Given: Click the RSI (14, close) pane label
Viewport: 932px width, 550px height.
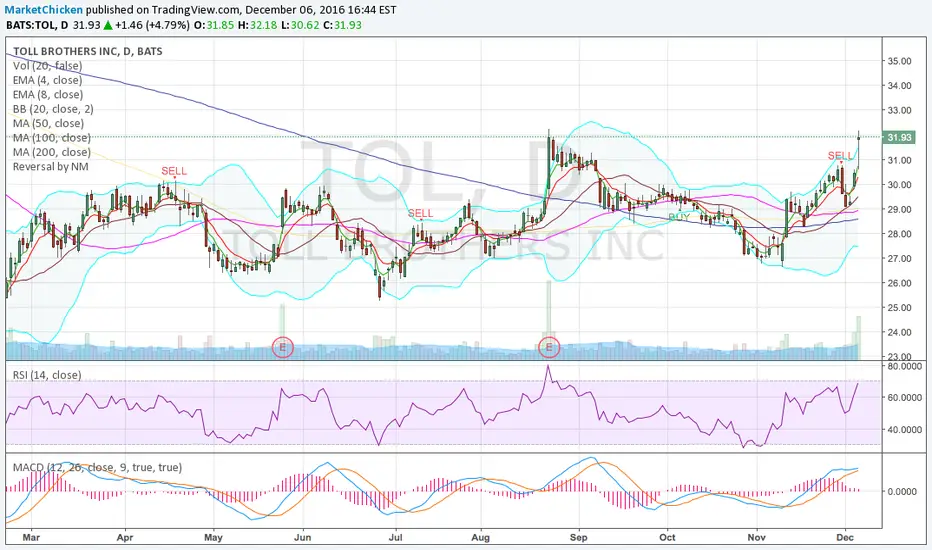Looking at the screenshot, I should click(48, 375).
